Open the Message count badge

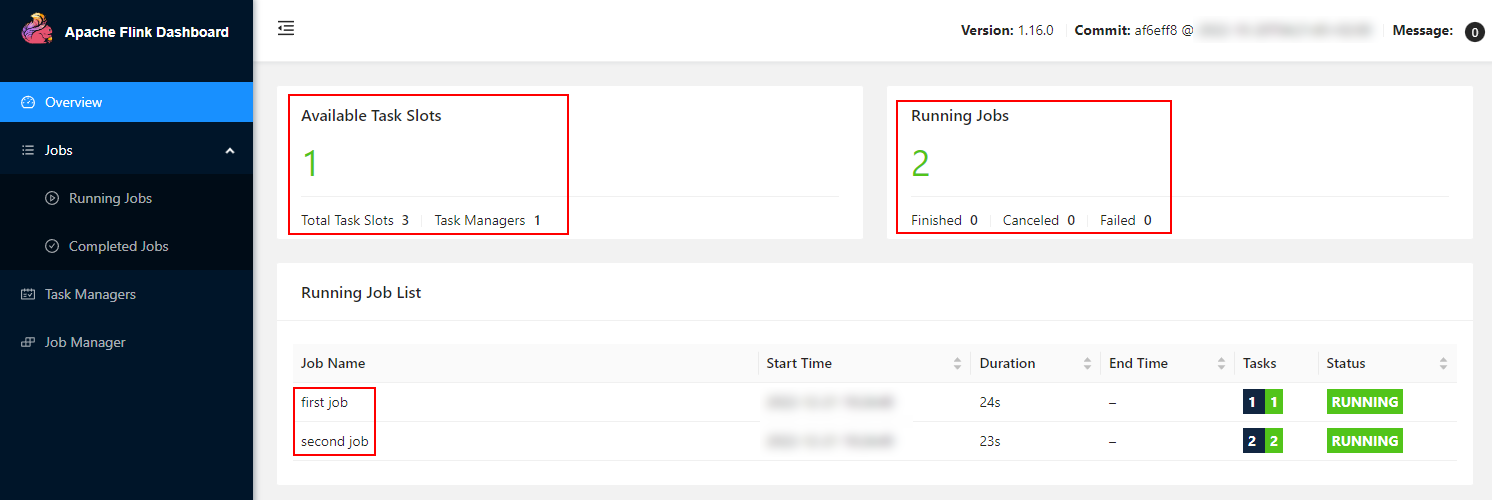pyautogui.click(x=1474, y=32)
